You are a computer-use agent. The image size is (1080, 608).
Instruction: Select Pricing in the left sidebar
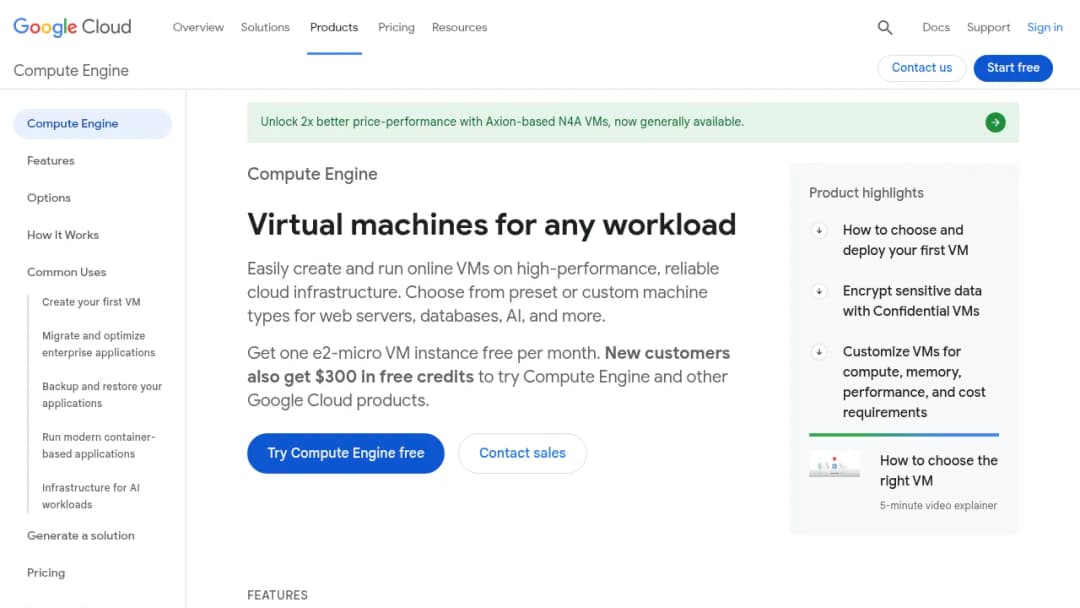point(46,573)
